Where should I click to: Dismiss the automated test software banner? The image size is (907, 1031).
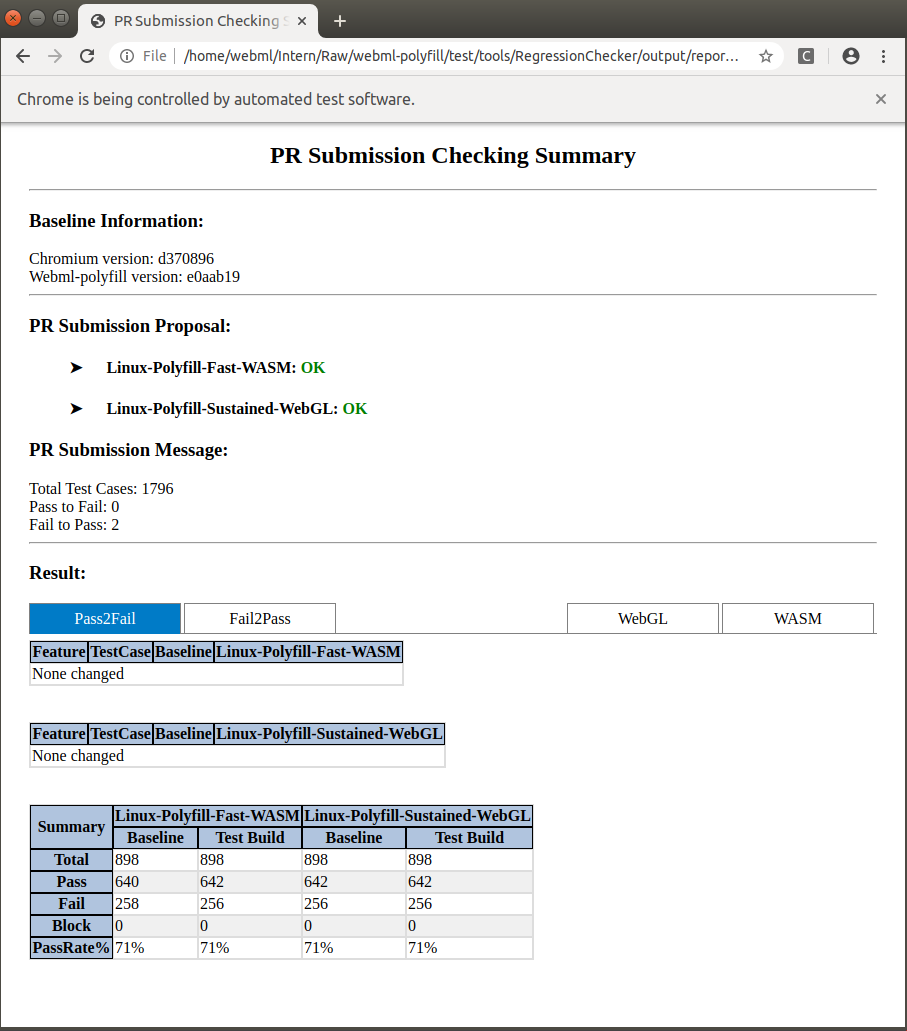coord(881,99)
